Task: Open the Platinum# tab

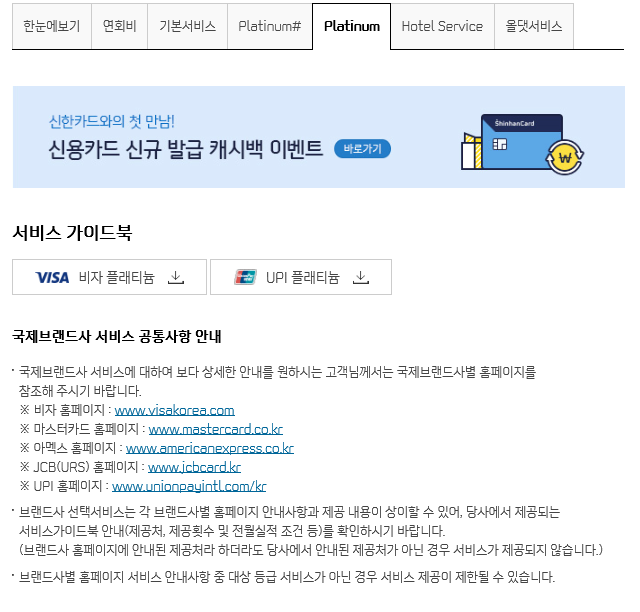Action: [x=270, y=26]
